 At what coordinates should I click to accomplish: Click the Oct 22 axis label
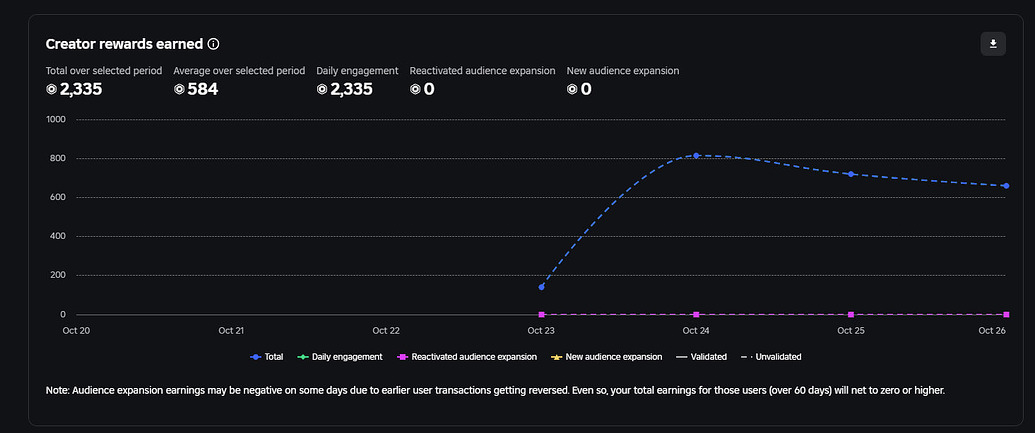[386, 330]
